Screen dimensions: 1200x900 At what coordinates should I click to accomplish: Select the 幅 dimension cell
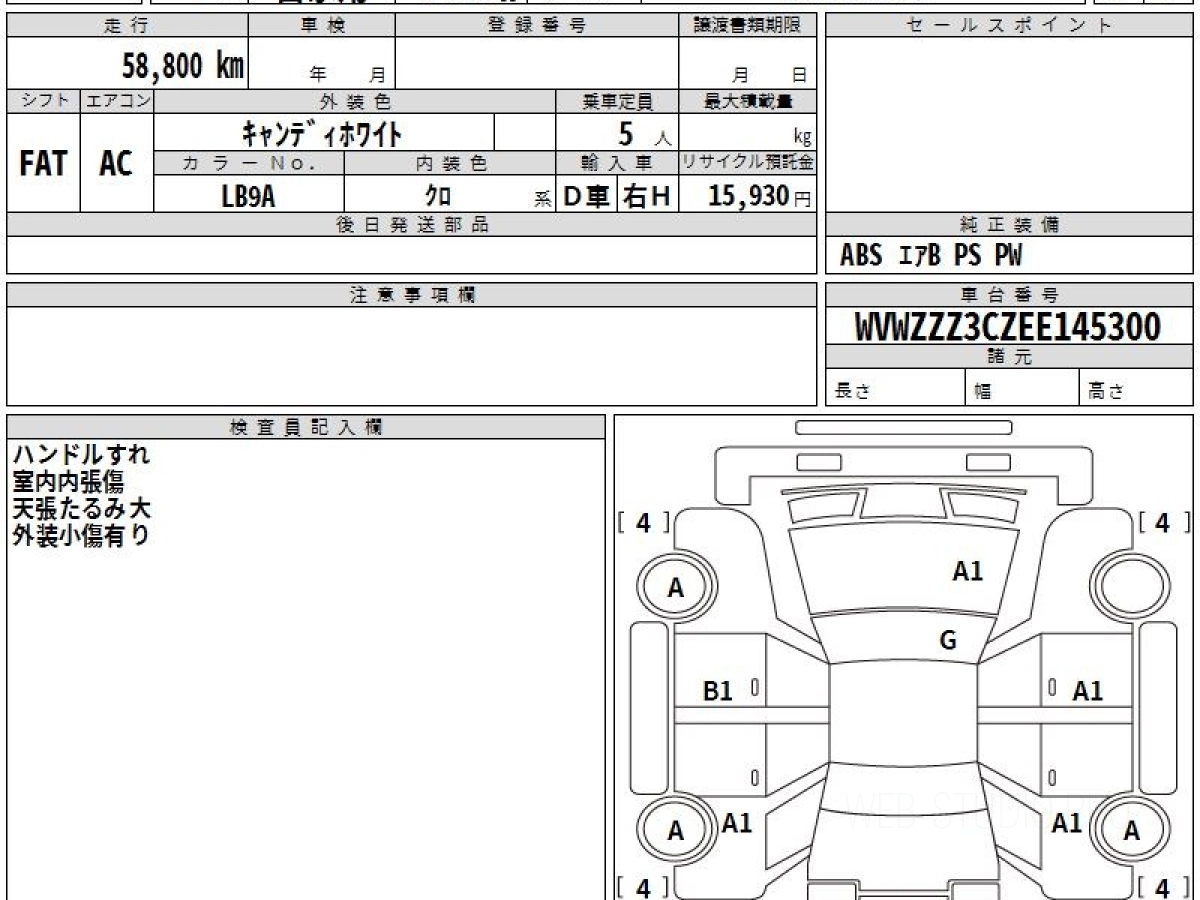pyautogui.click(x=1023, y=388)
